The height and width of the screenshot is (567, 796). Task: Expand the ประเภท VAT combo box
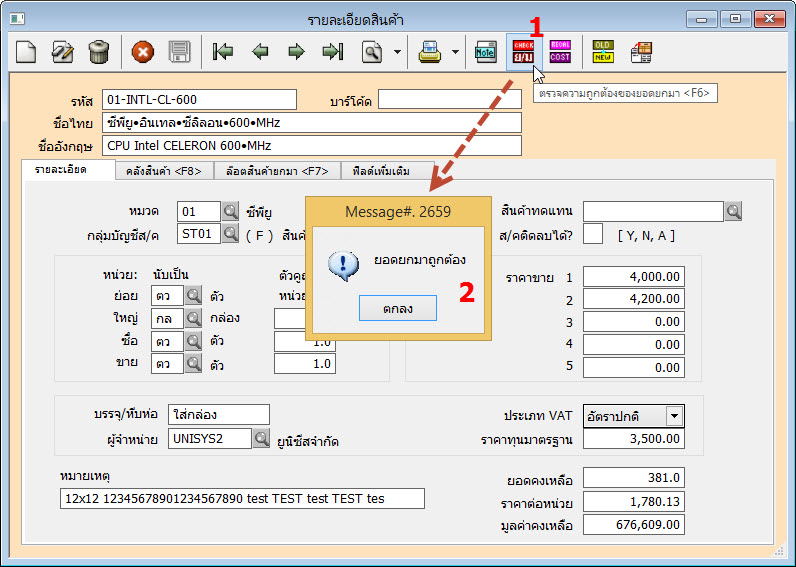point(674,416)
